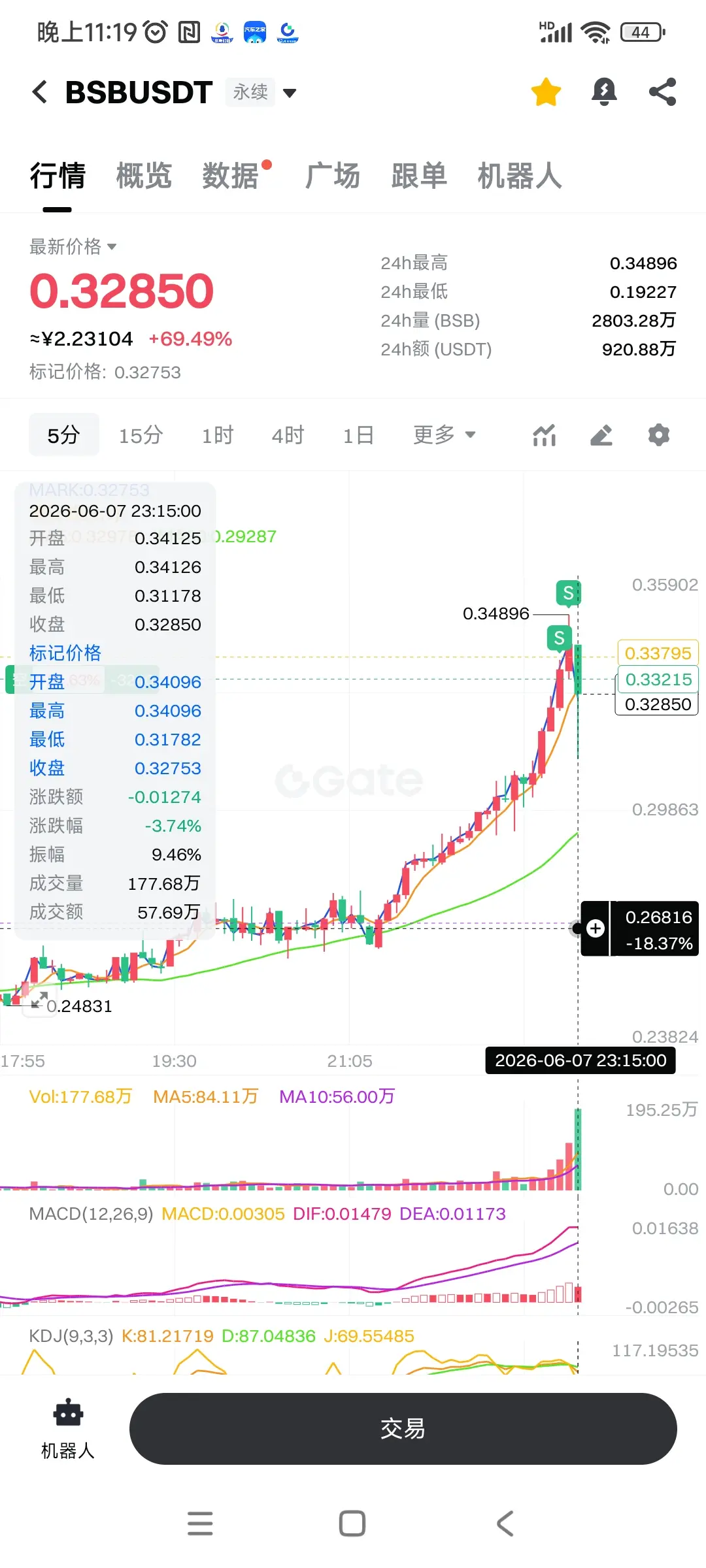Tap the MA5:84.11万 volume label
The width and height of the screenshot is (706, 1568).
(206, 1096)
